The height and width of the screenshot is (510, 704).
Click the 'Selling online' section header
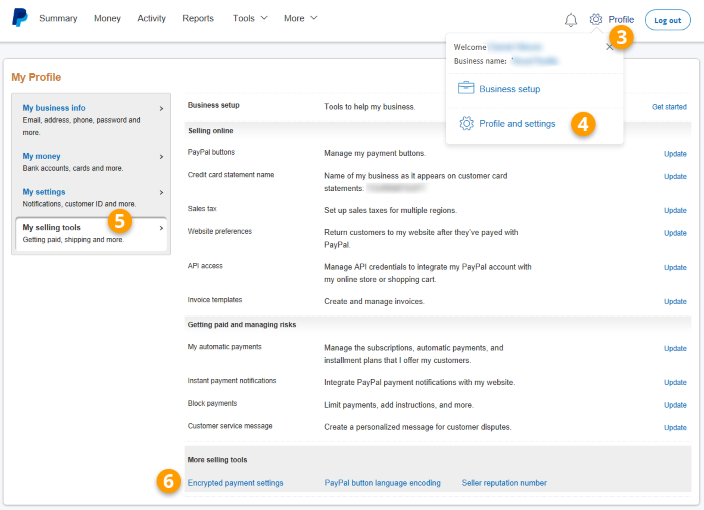click(211, 131)
